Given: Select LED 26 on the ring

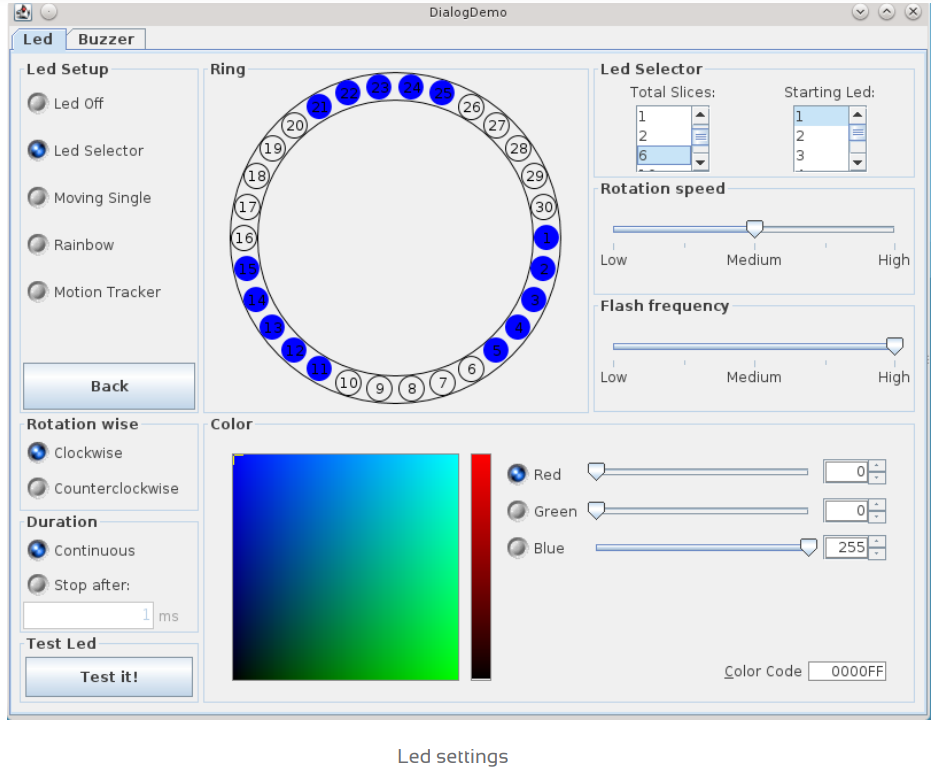Looking at the screenshot, I should tap(471, 107).
